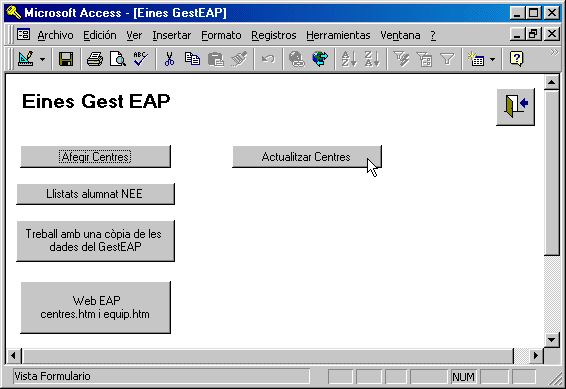566x389 pixels.
Task: Click the Print icon in toolbar
Action: point(95,59)
